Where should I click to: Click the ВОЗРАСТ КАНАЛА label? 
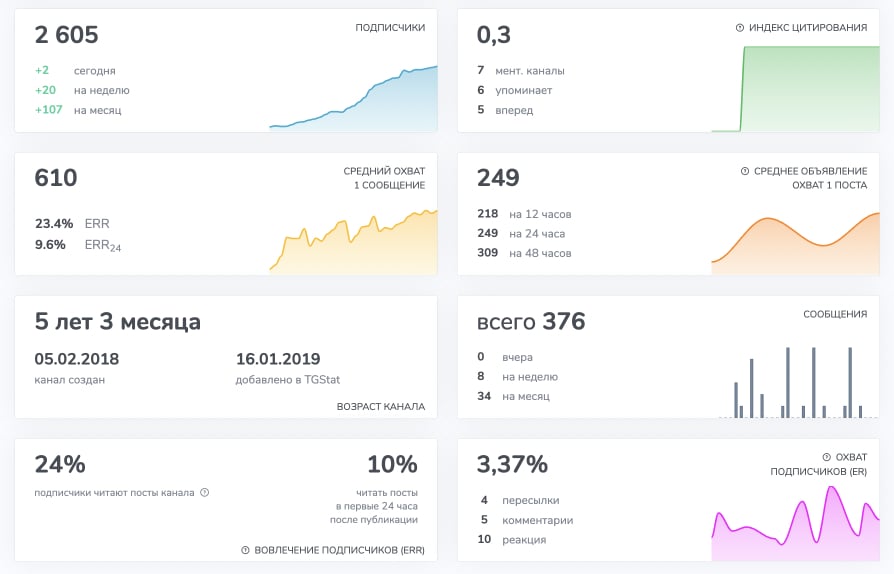pos(381,406)
